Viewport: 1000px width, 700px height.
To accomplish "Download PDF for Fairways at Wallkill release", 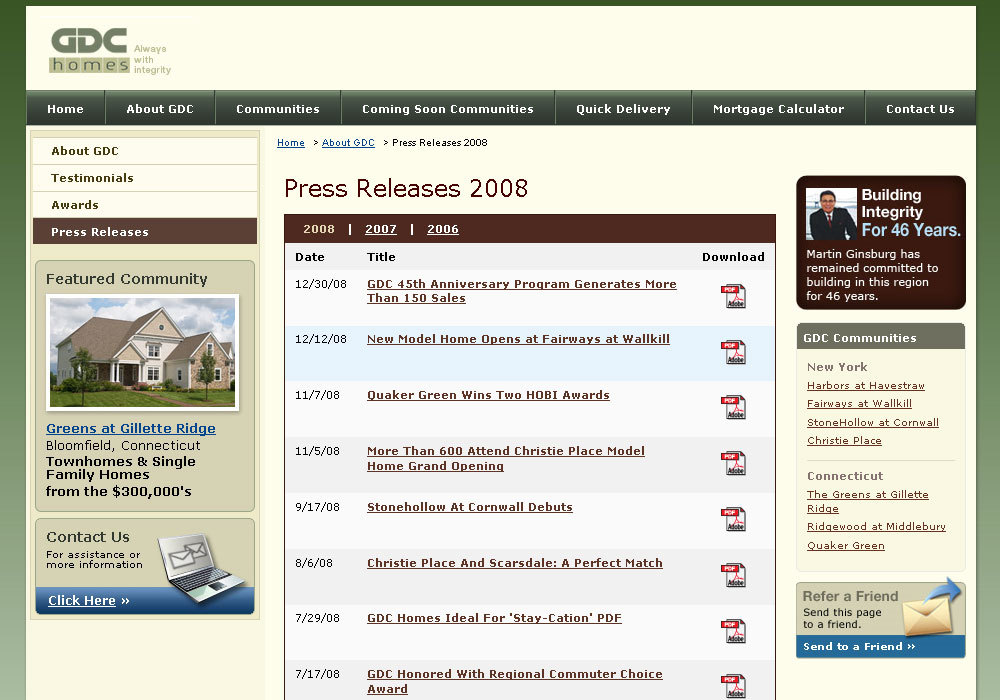I will pos(733,352).
